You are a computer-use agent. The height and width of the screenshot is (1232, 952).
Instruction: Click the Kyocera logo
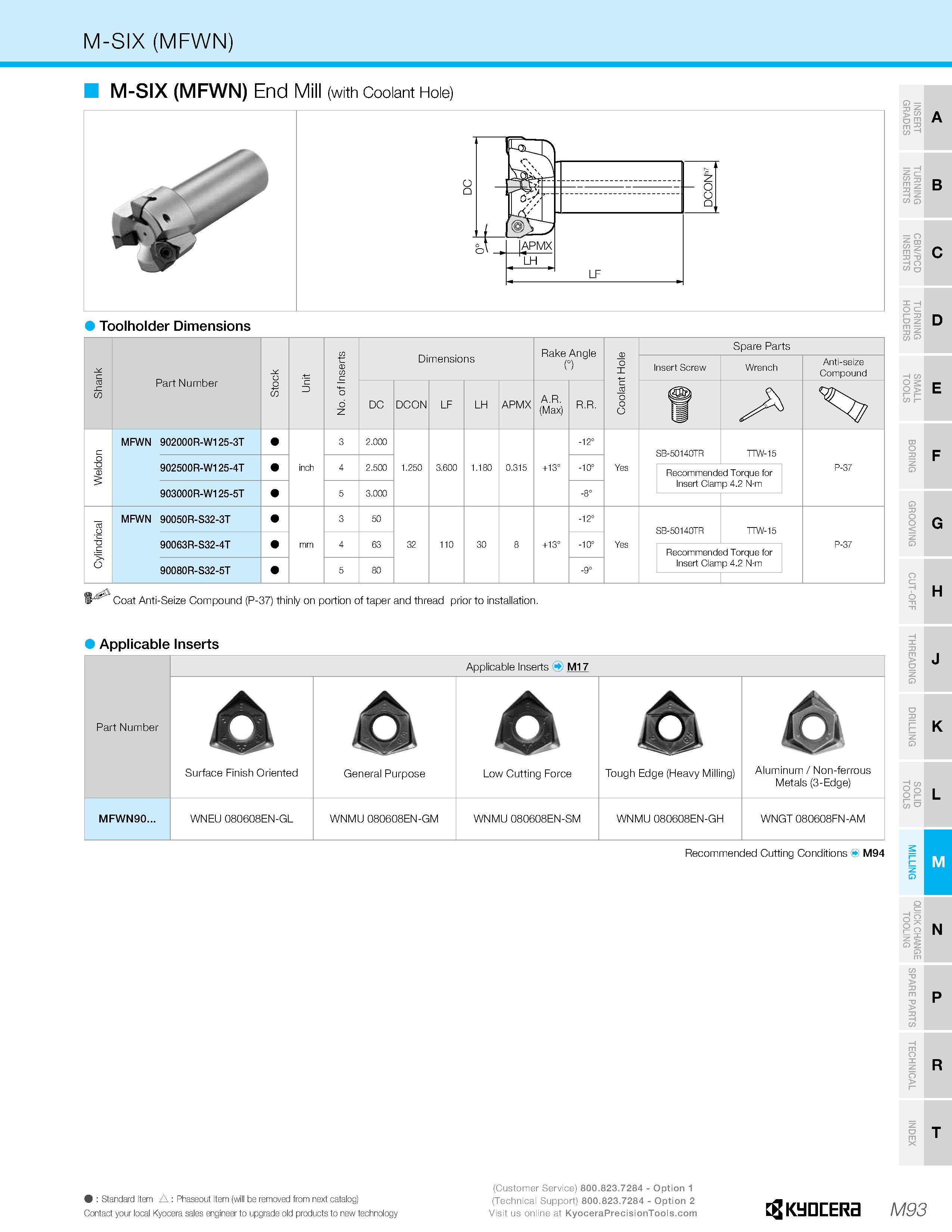813,1210
